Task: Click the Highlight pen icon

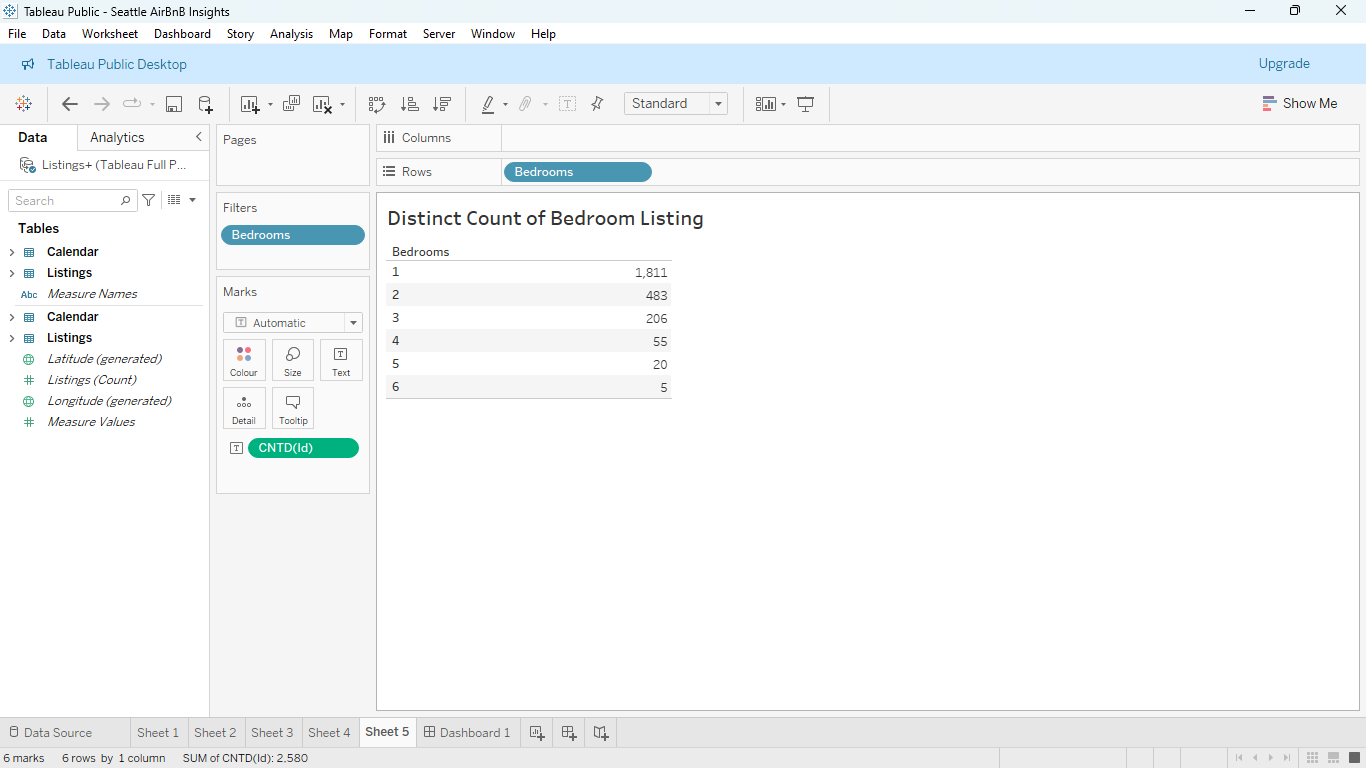Action: pyautogui.click(x=488, y=104)
